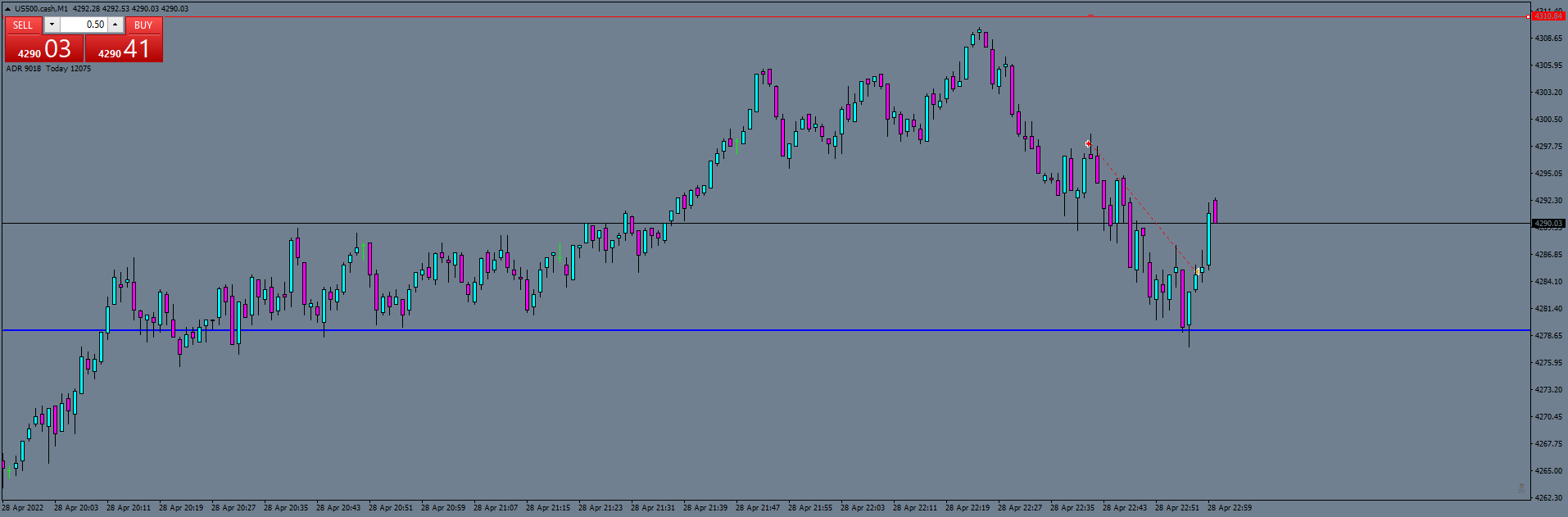Select the red dashed trade history line
Screen dimensions: 1568x517
click(x=1143, y=207)
